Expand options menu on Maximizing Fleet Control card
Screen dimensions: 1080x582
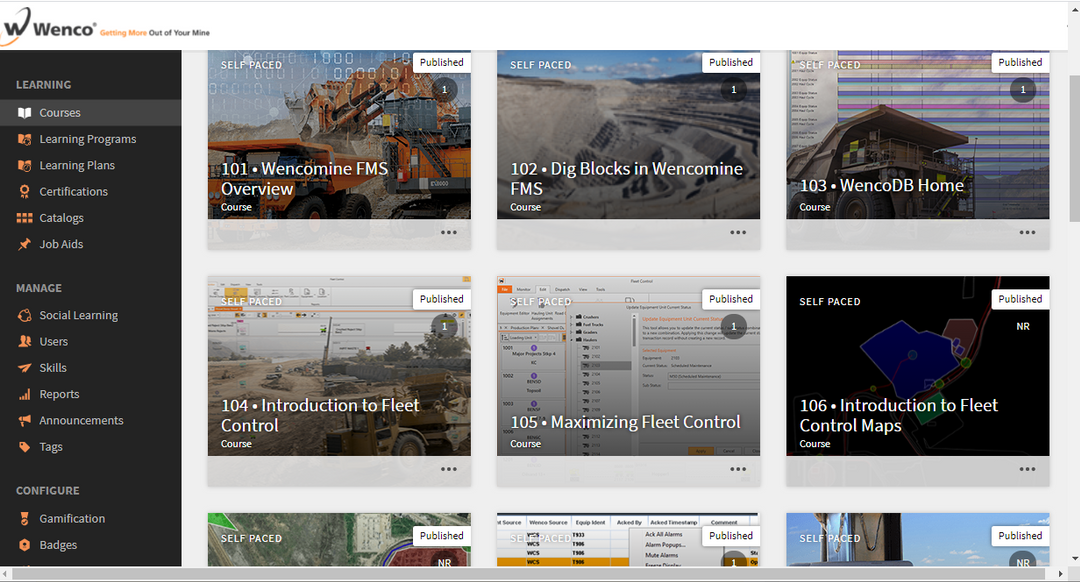[x=737, y=468]
